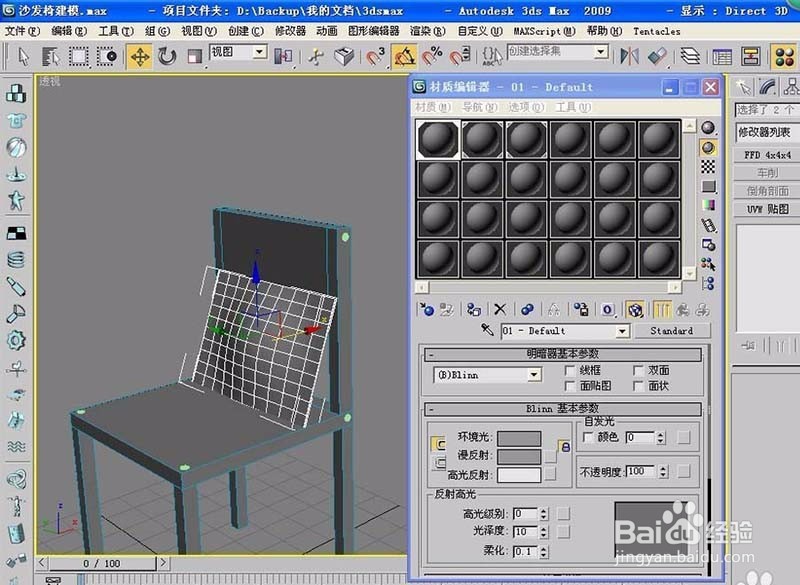Image resolution: width=800 pixels, height=585 pixels.
Task: Select the first material sample sphere
Action: (x=436, y=140)
